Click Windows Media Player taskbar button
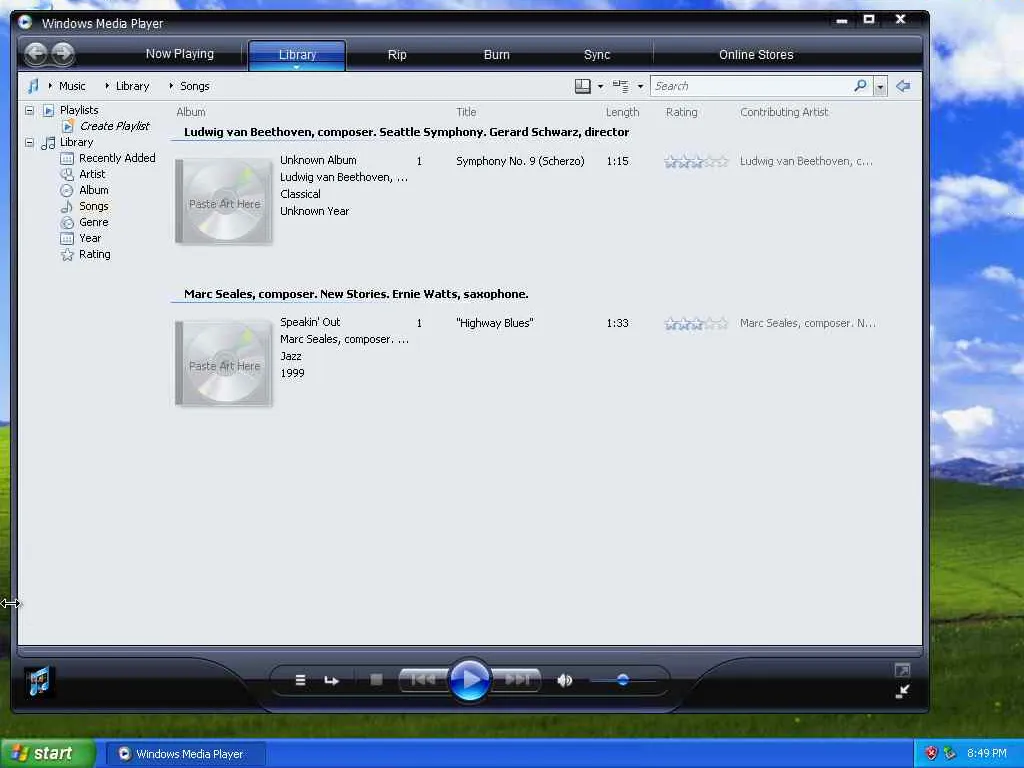Image resolution: width=1024 pixels, height=768 pixels. [185, 754]
